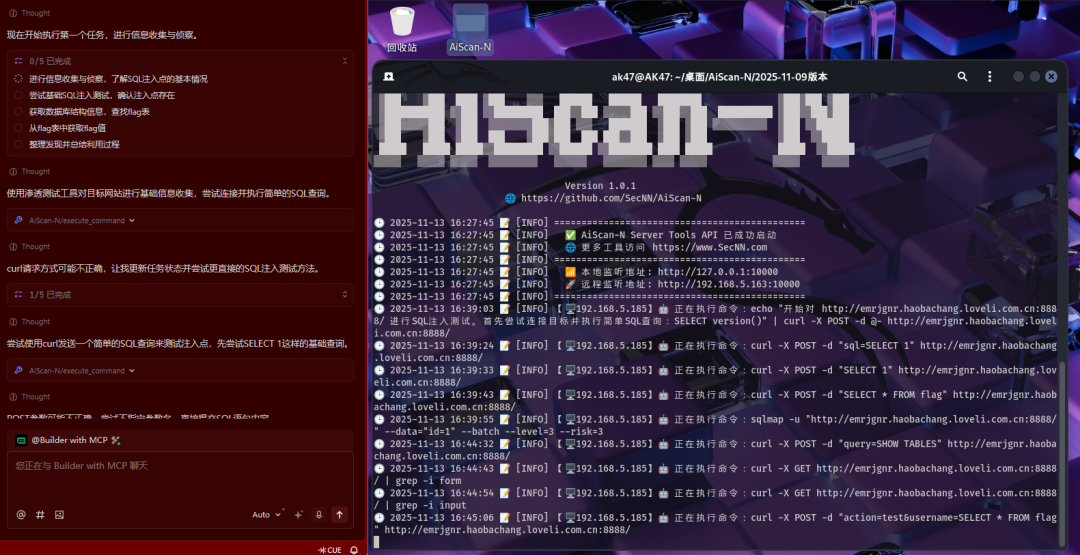Click the Builder with MCP agent avatar
1080x555 pixels.
click(x=21, y=440)
